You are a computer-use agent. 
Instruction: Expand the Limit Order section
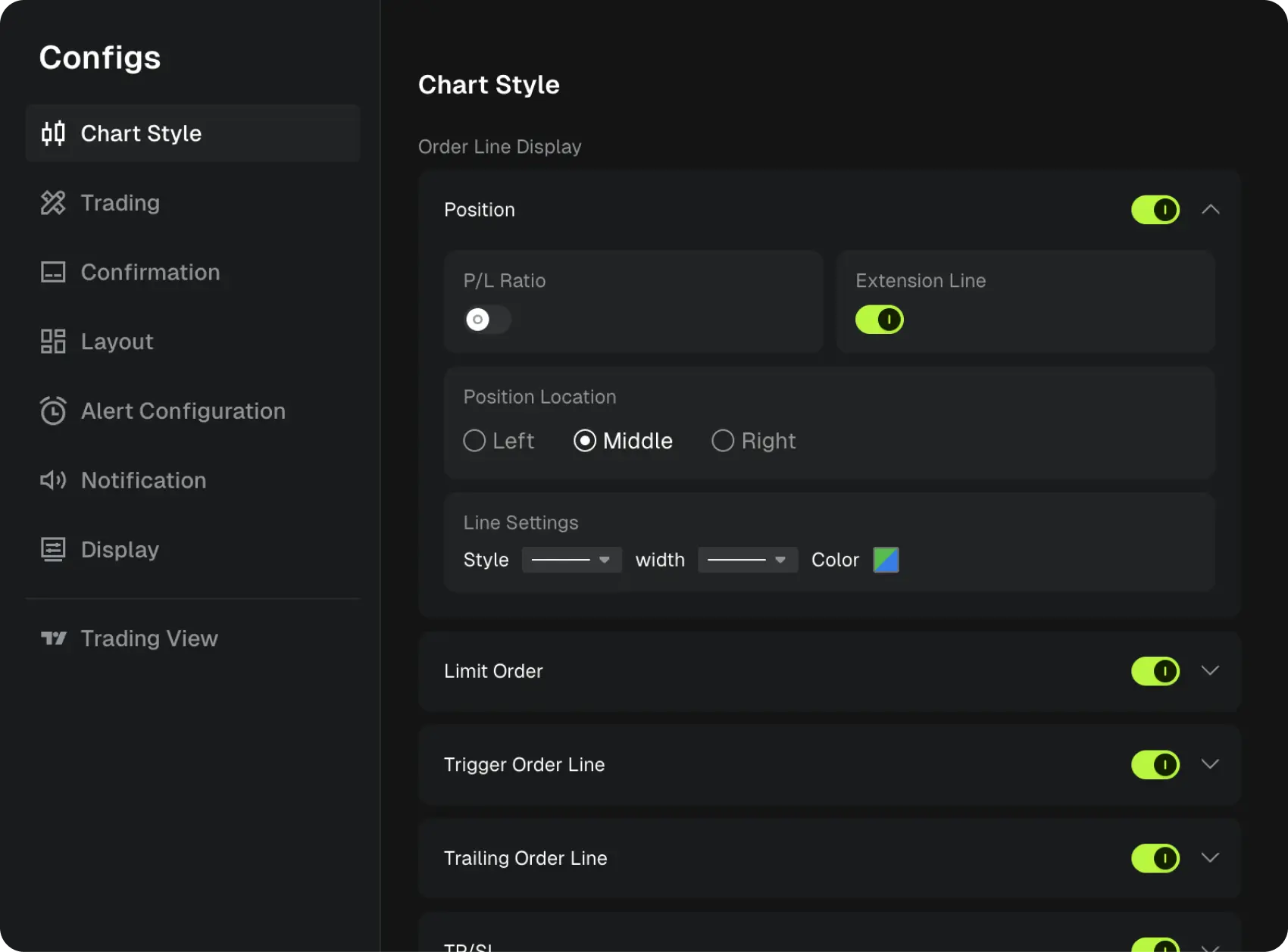[1211, 671]
